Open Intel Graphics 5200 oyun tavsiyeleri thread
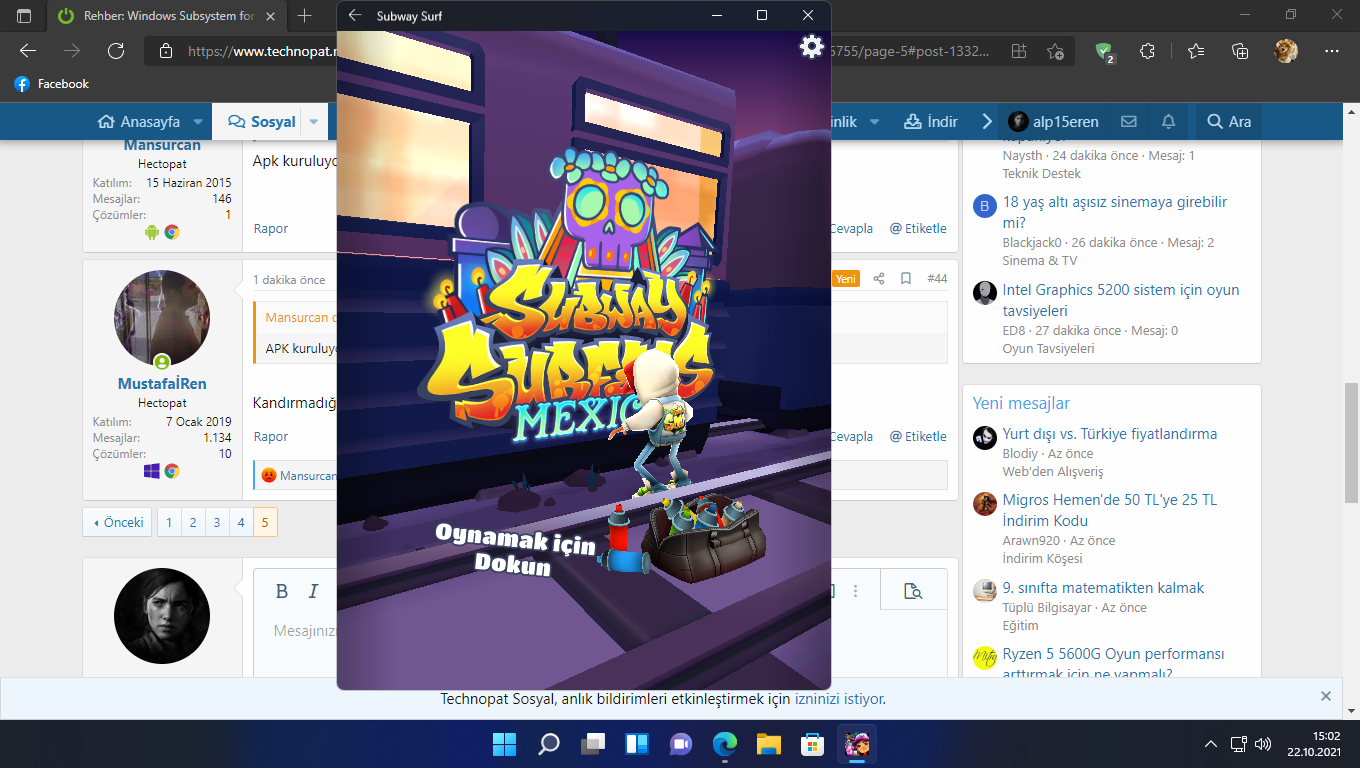The height and width of the screenshot is (768, 1360). pyautogui.click(x=1121, y=300)
